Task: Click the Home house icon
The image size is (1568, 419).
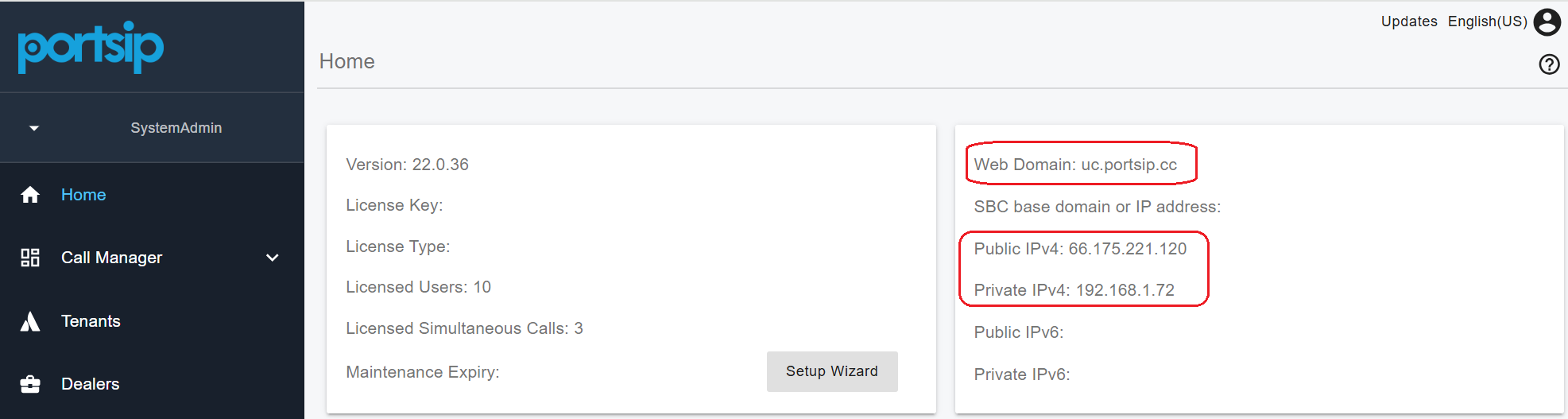Action: 30,195
